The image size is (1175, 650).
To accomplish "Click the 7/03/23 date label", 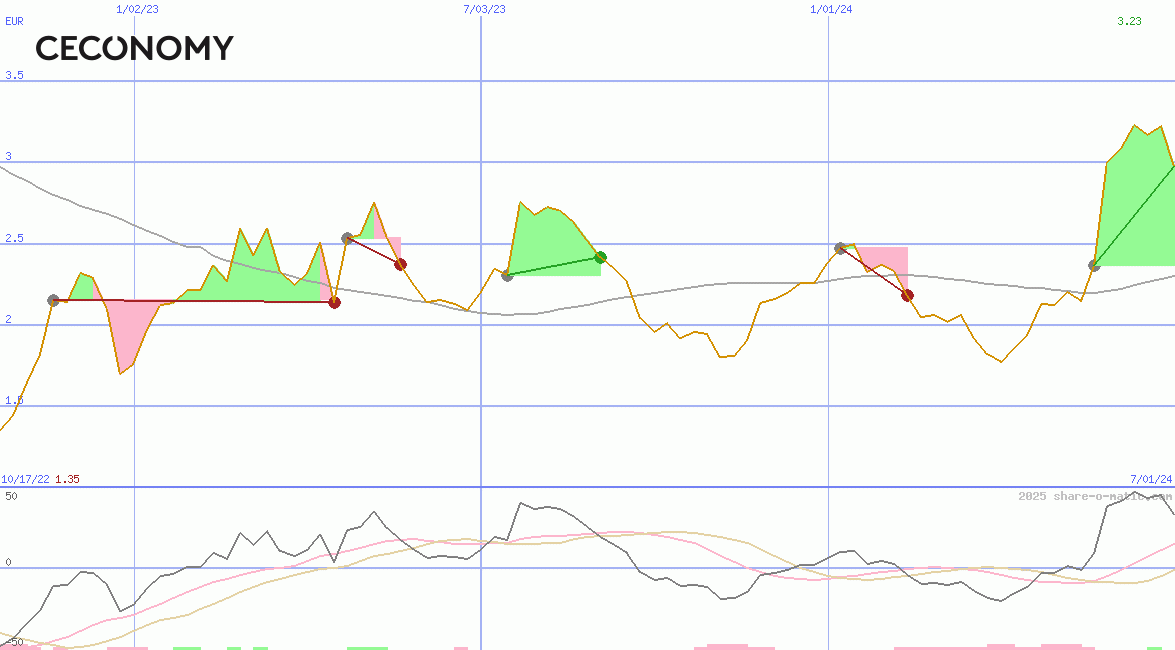I will (484, 9).
